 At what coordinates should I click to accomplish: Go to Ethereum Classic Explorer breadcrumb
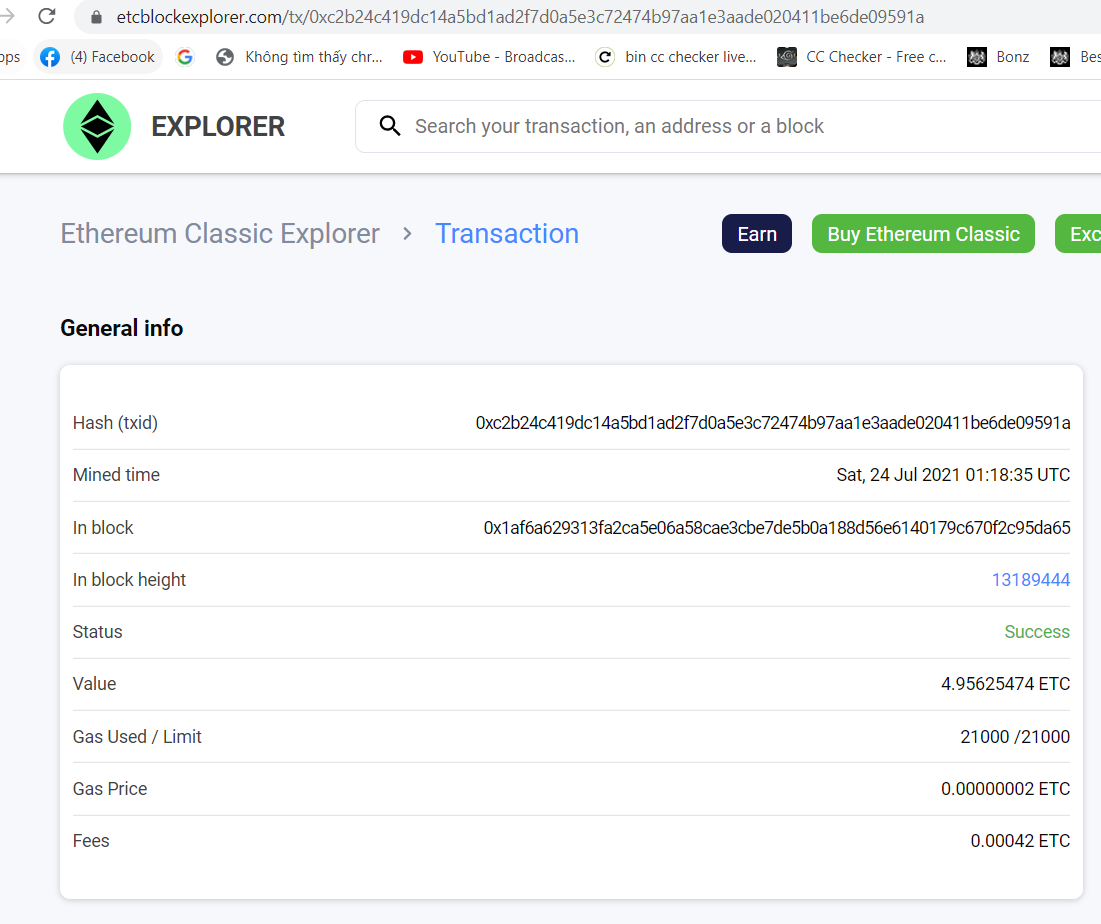pos(220,234)
